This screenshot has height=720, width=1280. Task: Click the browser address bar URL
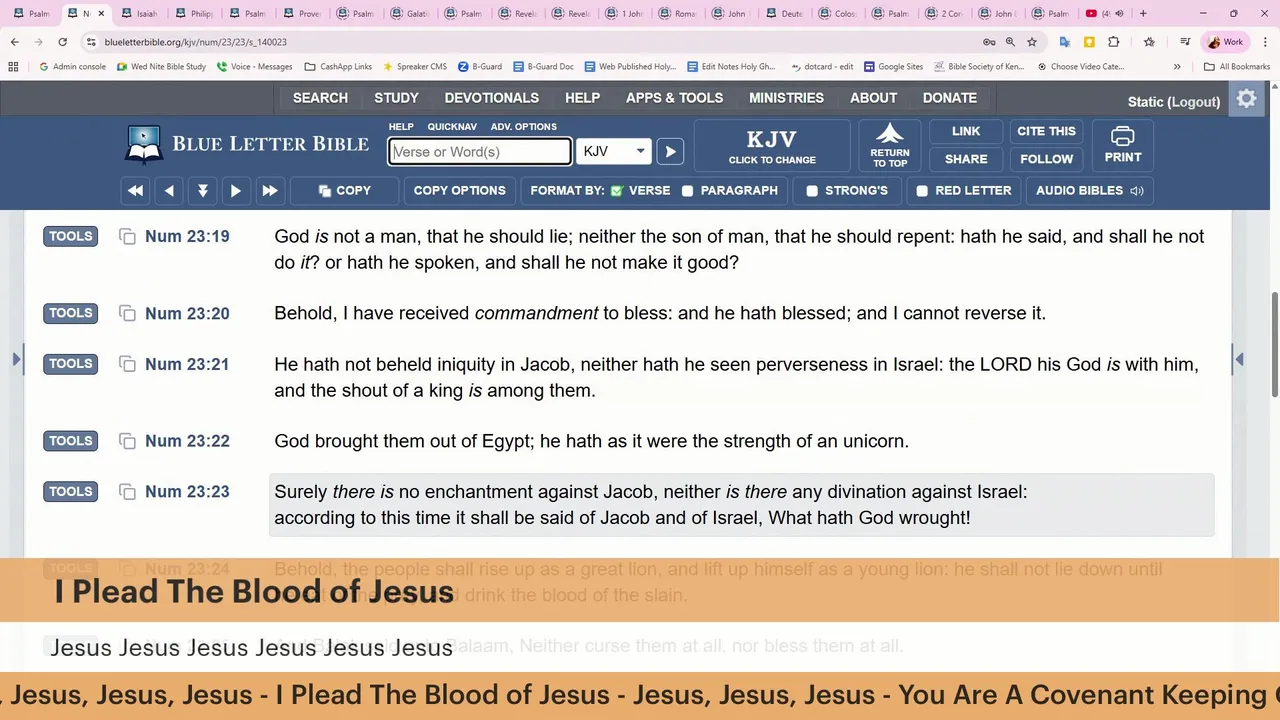click(x=196, y=42)
